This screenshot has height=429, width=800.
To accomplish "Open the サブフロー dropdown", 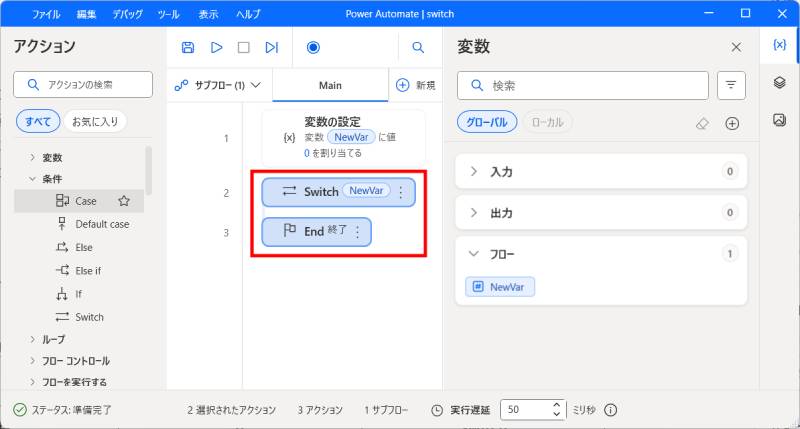I will click(x=218, y=86).
